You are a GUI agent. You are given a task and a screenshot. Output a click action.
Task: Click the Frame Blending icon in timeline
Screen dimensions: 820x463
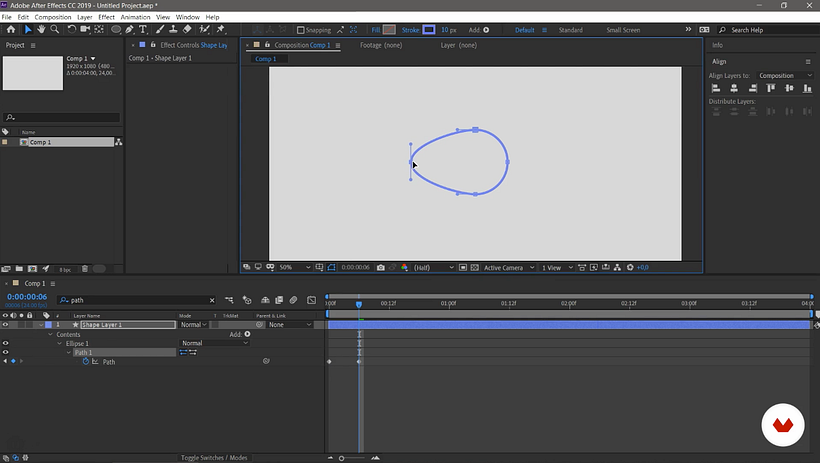279,300
